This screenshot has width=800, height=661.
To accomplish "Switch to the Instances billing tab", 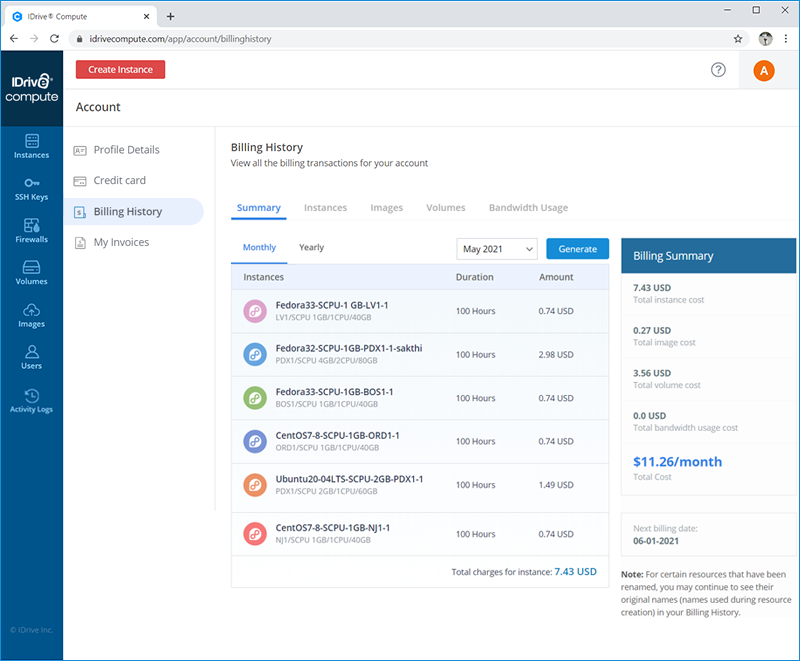I will coord(326,208).
